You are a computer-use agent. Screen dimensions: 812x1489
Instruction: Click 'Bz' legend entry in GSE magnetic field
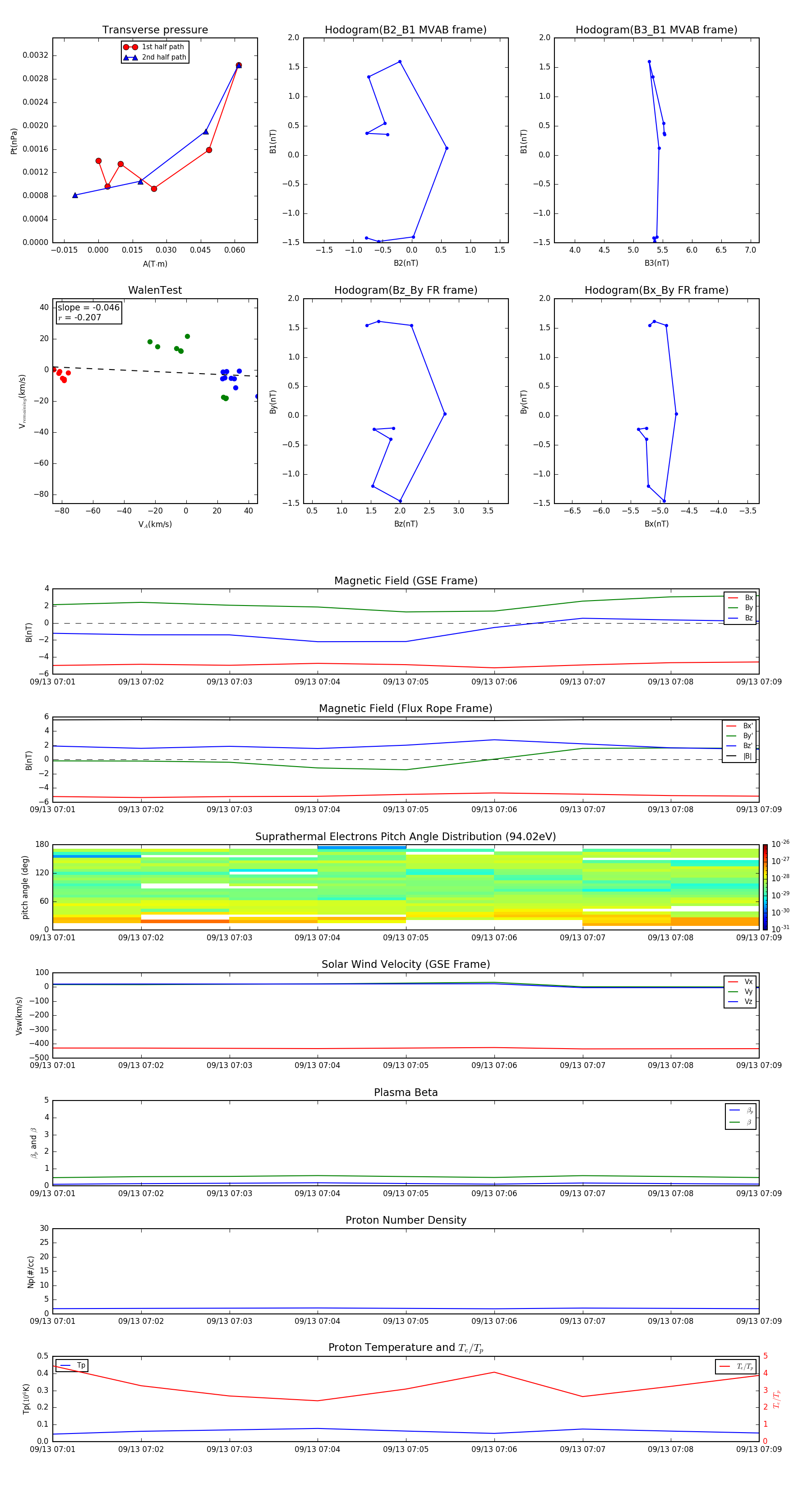(740, 619)
